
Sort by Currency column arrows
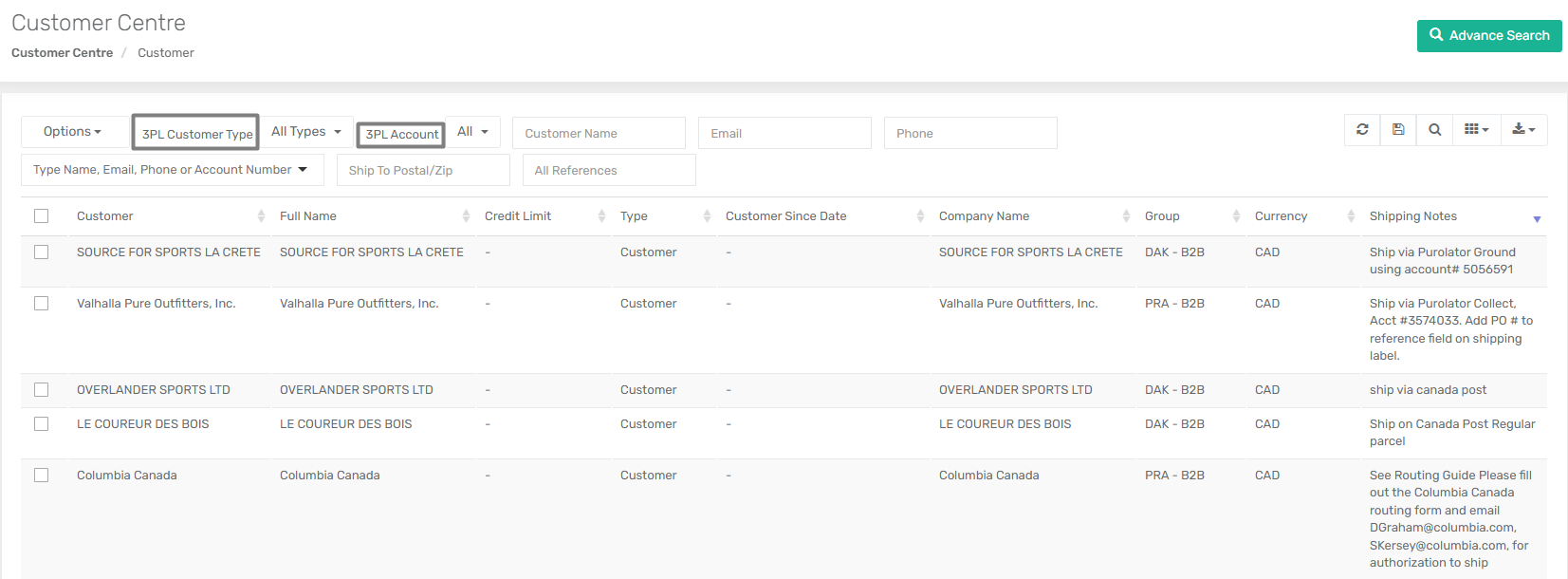[x=1351, y=216]
